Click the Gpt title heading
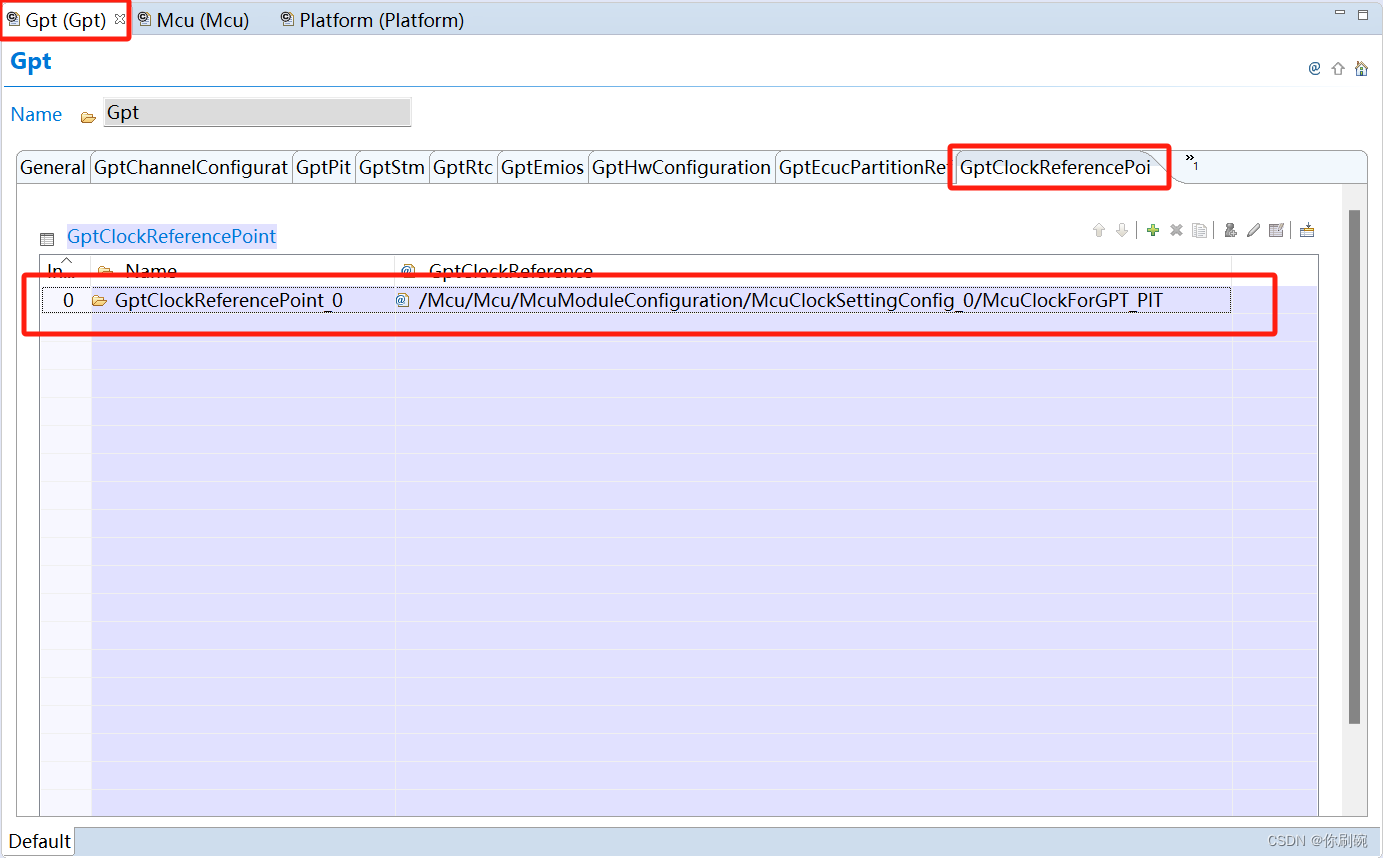This screenshot has height=858, width=1383. pyautogui.click(x=31, y=61)
